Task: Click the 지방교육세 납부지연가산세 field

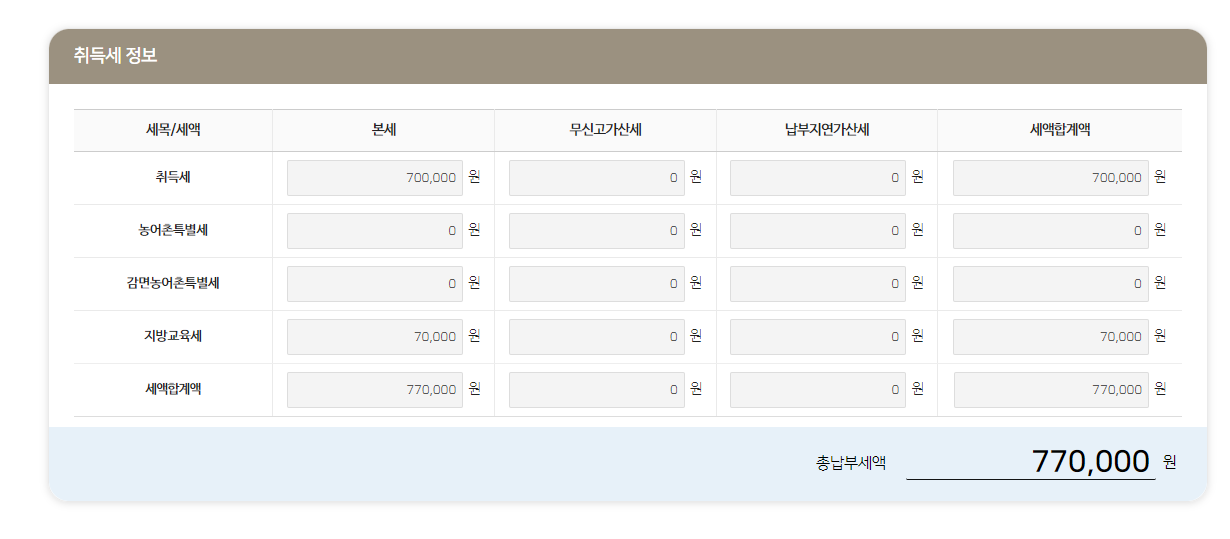Action: coord(818,337)
